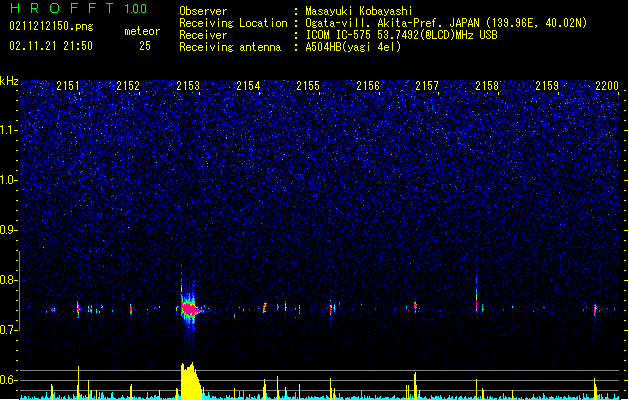Click the wide yellow power peak at 2153

[190, 381]
